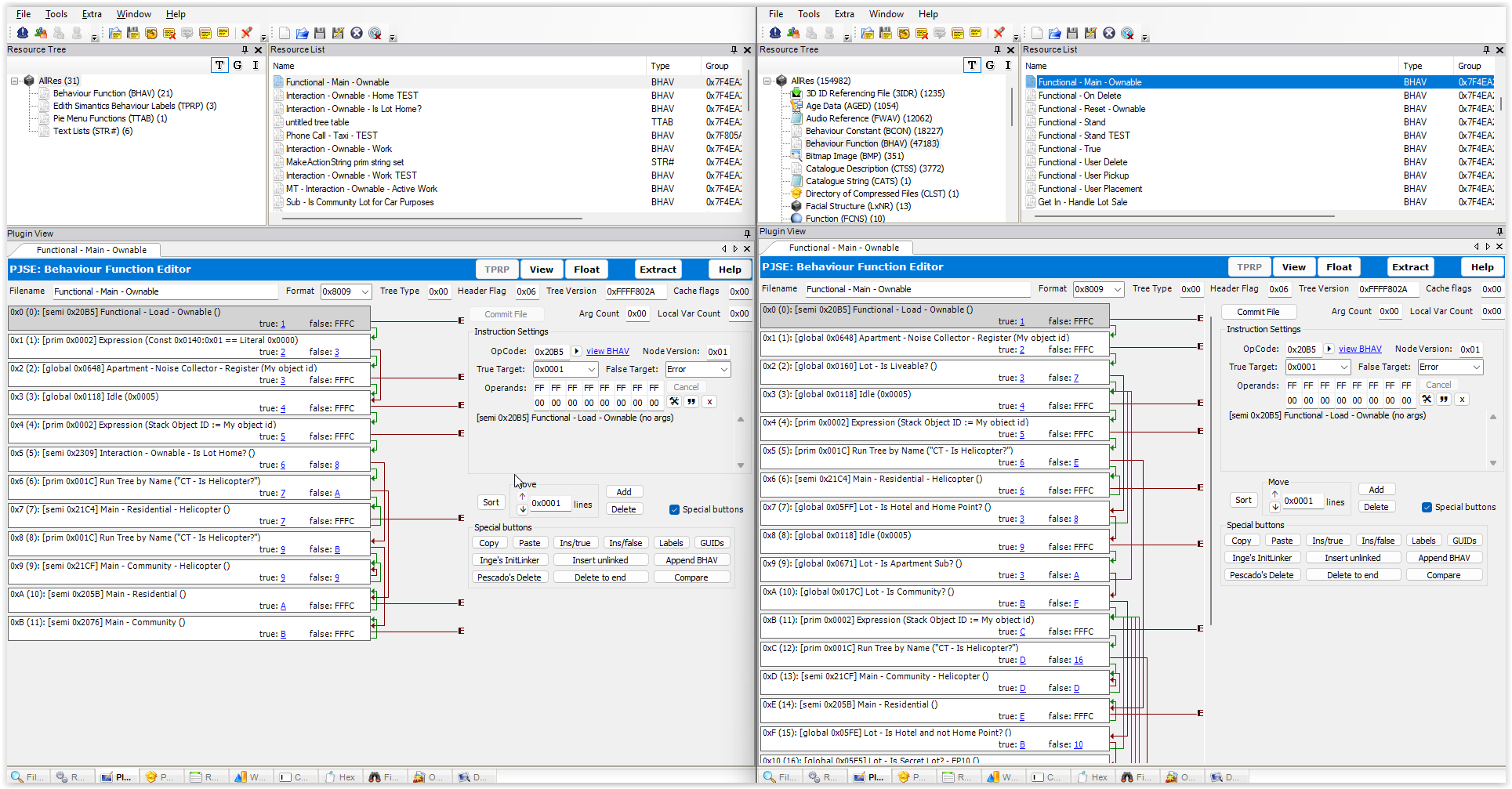Open the Hex editor from the taskbar
Screen dimensions: 1512x789
pyautogui.click(x=340, y=776)
